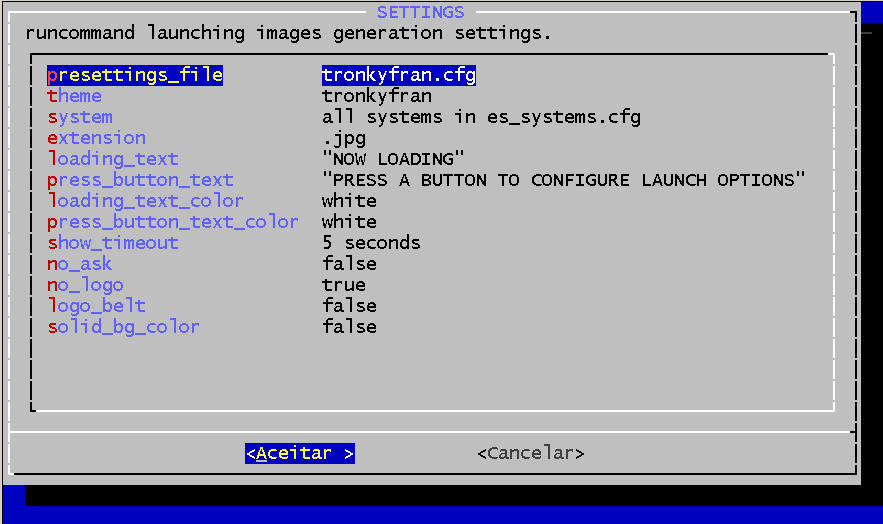The image size is (883, 524).
Task: Select press_button_text menu entry
Action: point(140,180)
